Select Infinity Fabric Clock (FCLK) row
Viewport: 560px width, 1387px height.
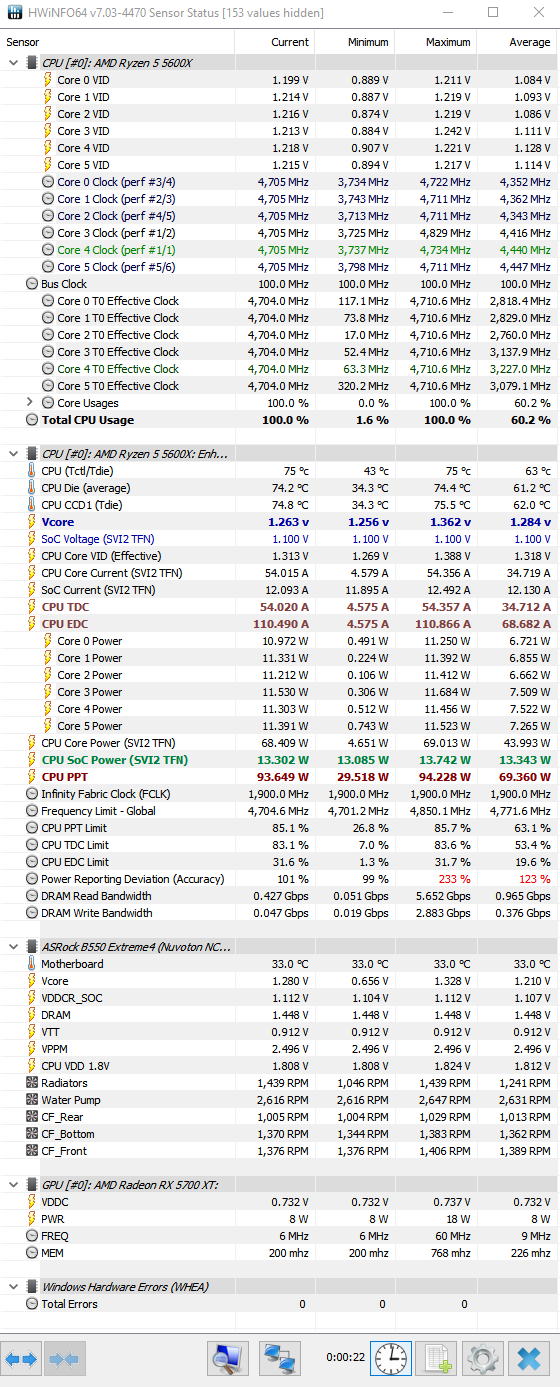[x=278, y=793]
